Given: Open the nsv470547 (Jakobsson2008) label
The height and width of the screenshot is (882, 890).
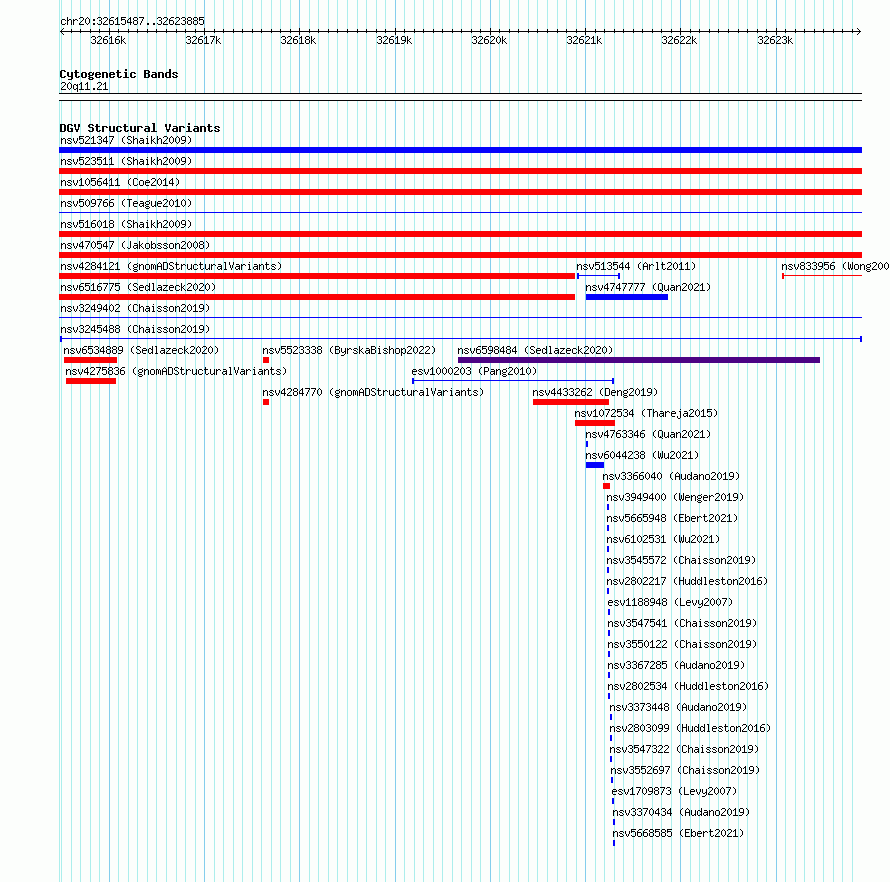Looking at the screenshot, I should (x=135, y=245).
